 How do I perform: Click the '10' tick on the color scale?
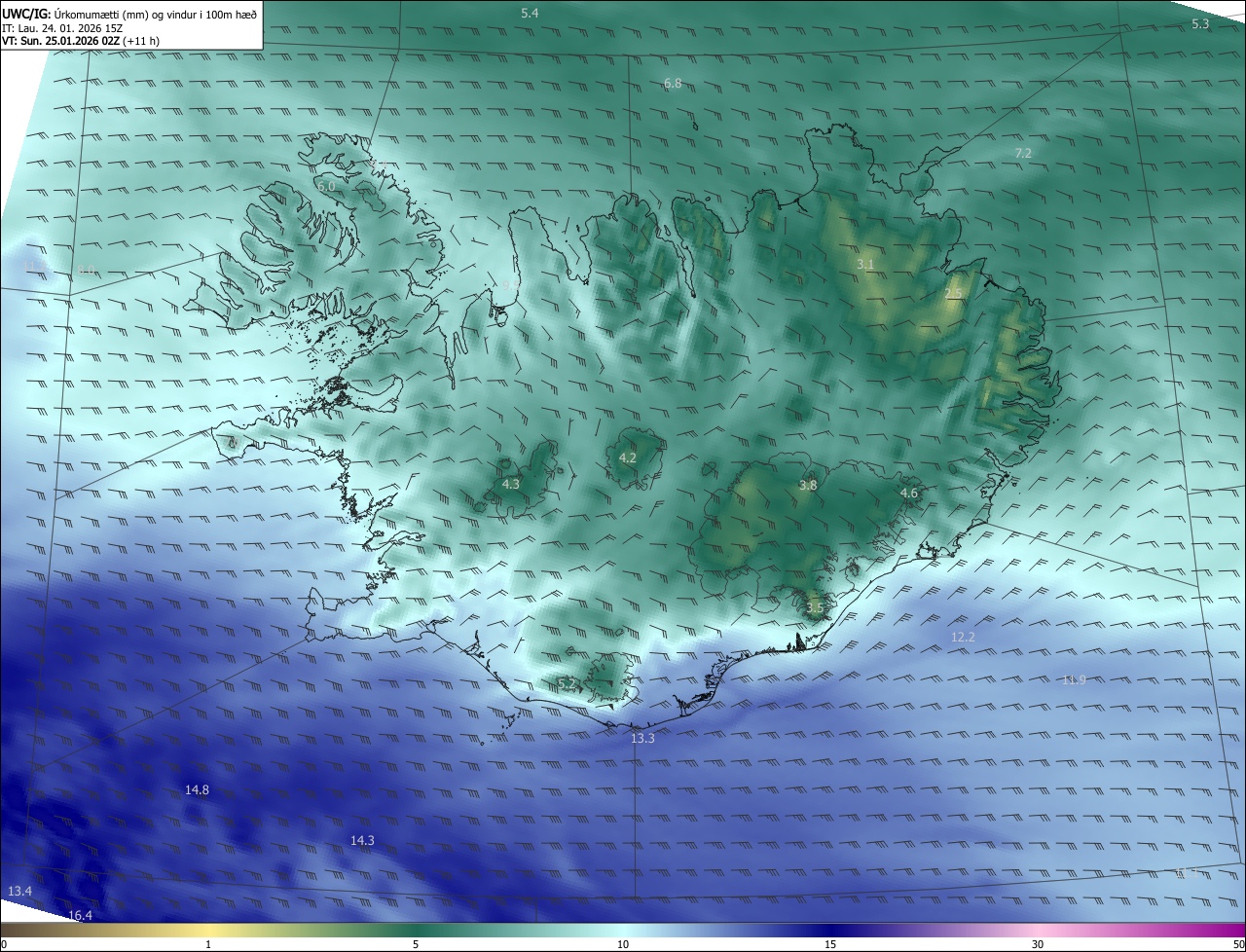click(x=623, y=944)
